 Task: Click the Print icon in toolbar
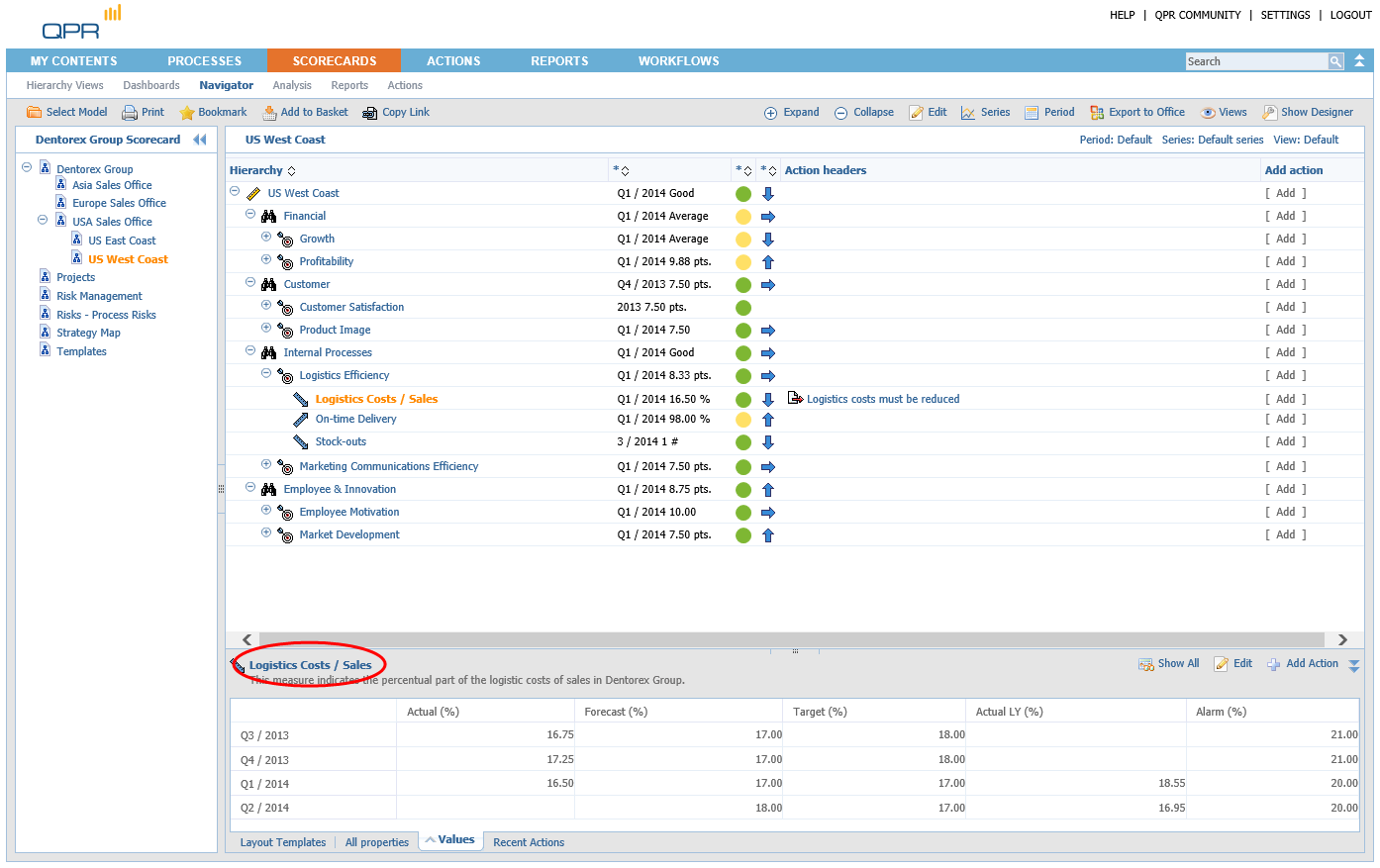130,113
